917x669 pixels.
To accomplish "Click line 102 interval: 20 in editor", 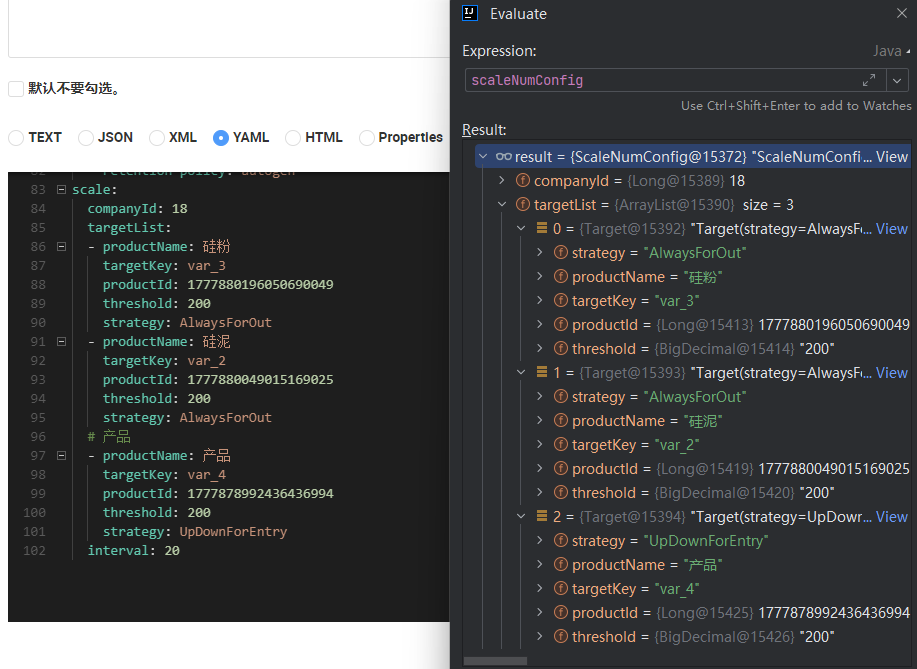I will (133, 550).
